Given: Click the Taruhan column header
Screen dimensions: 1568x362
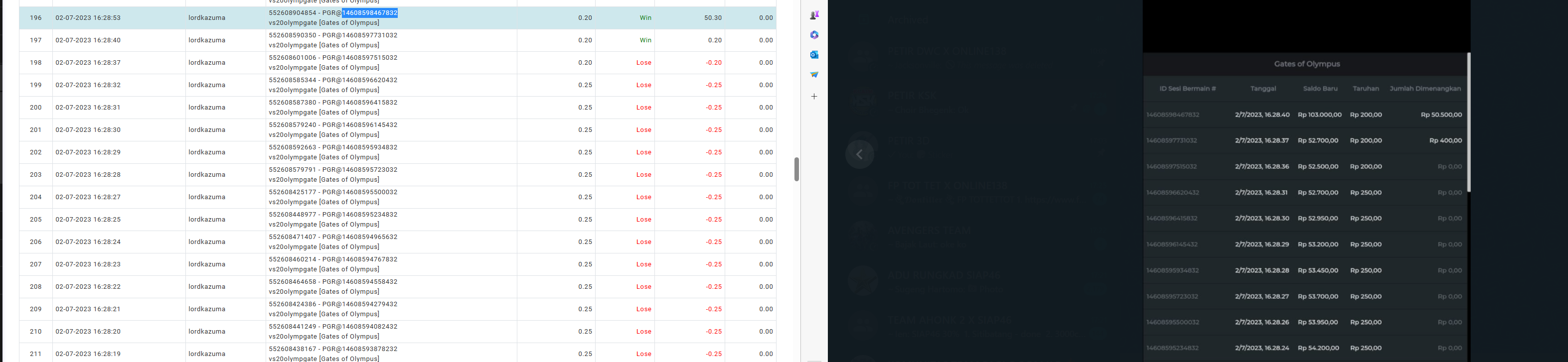Looking at the screenshot, I should pyautogui.click(x=1365, y=89).
